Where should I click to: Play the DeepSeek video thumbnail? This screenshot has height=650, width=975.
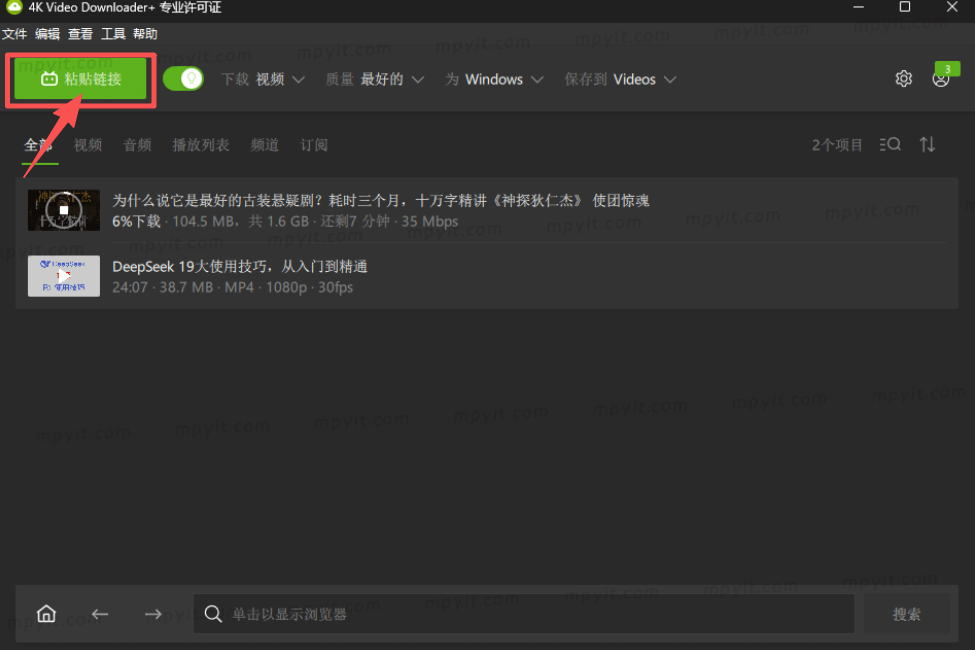63,276
